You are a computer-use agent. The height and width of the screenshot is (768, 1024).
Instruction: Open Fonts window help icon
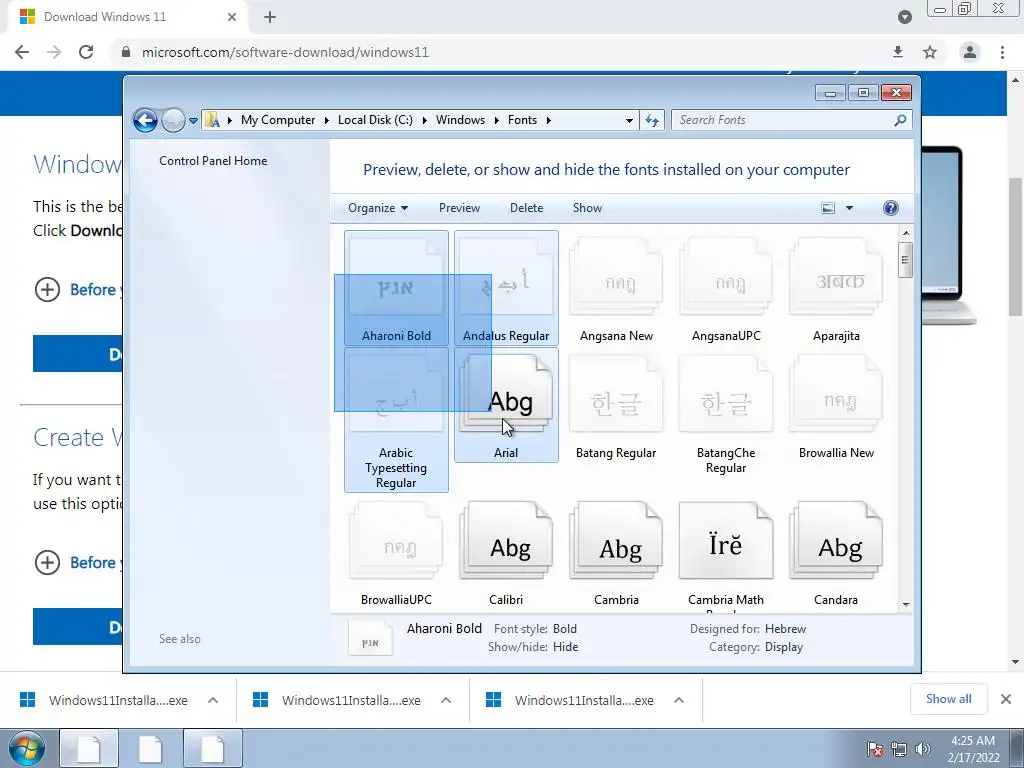pyautogui.click(x=890, y=208)
